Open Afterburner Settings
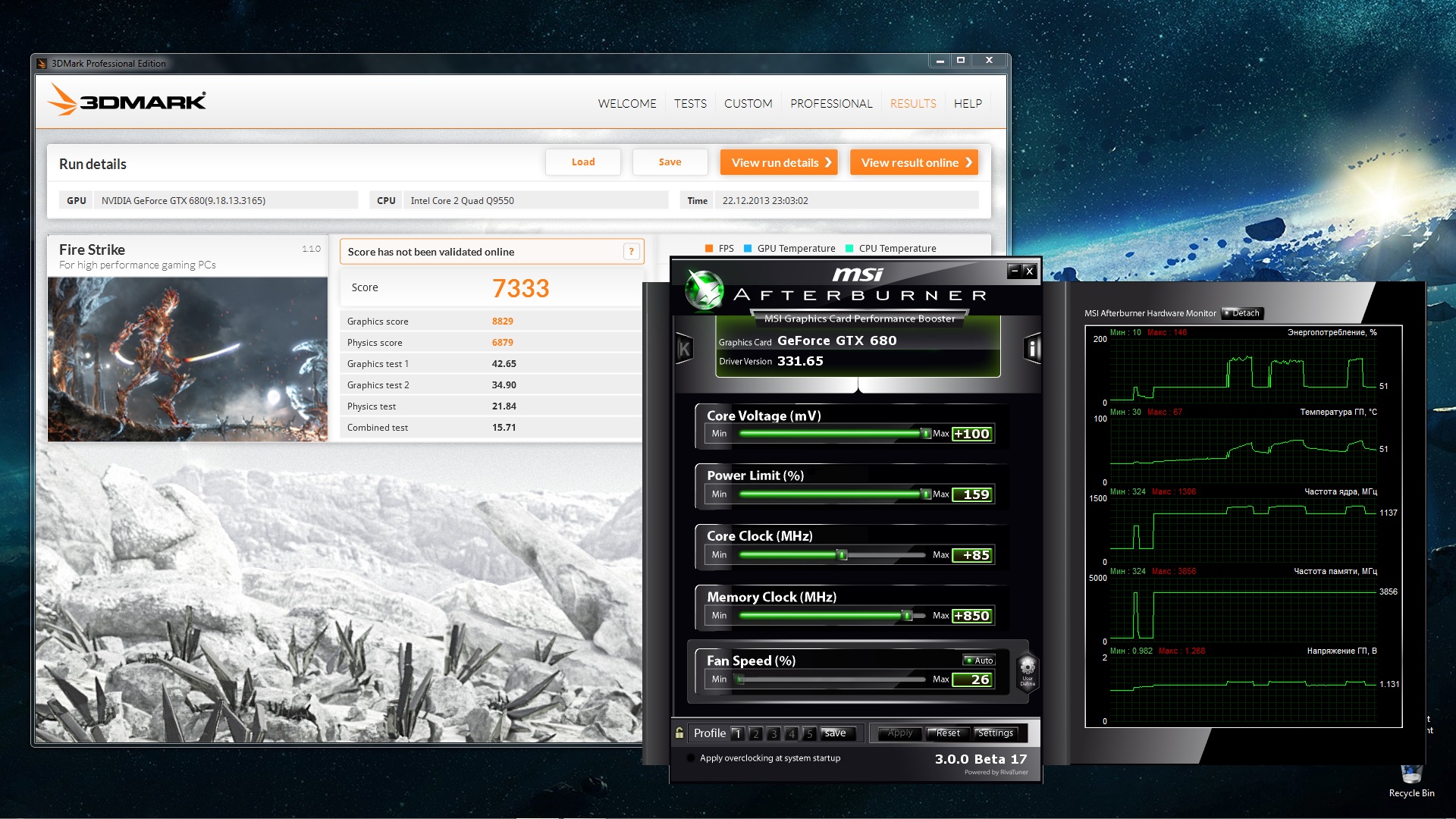The image size is (1456, 819). 995,733
